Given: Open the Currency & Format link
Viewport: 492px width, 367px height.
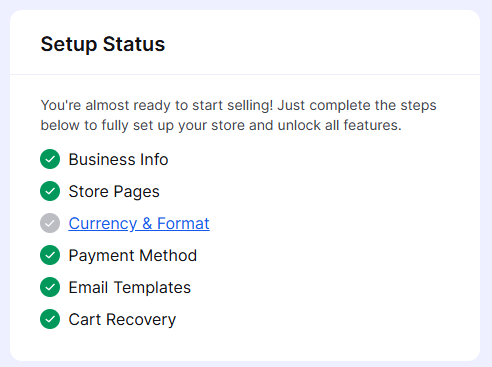Looking at the screenshot, I should coord(139,224).
